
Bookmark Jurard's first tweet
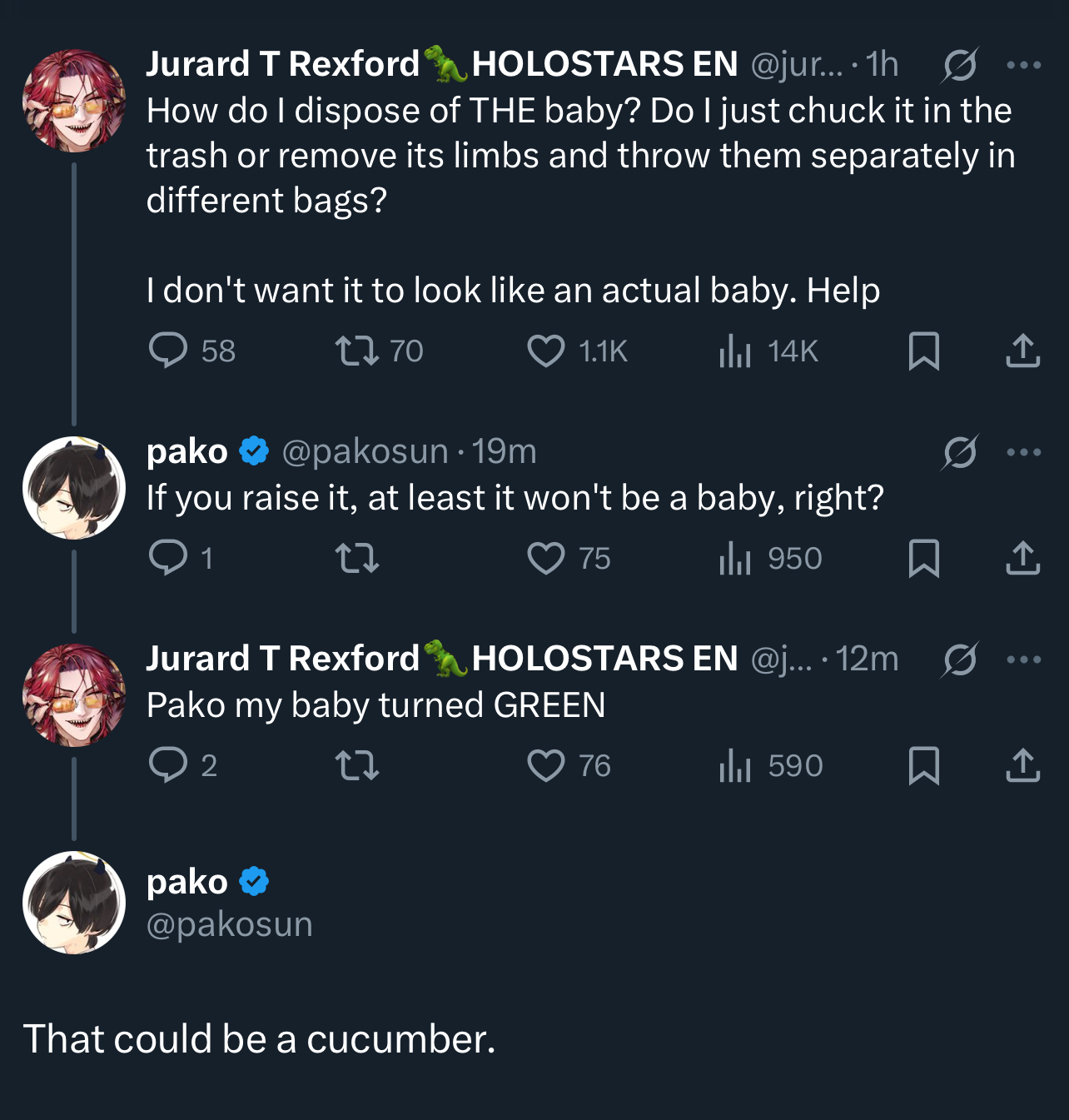coord(924,351)
